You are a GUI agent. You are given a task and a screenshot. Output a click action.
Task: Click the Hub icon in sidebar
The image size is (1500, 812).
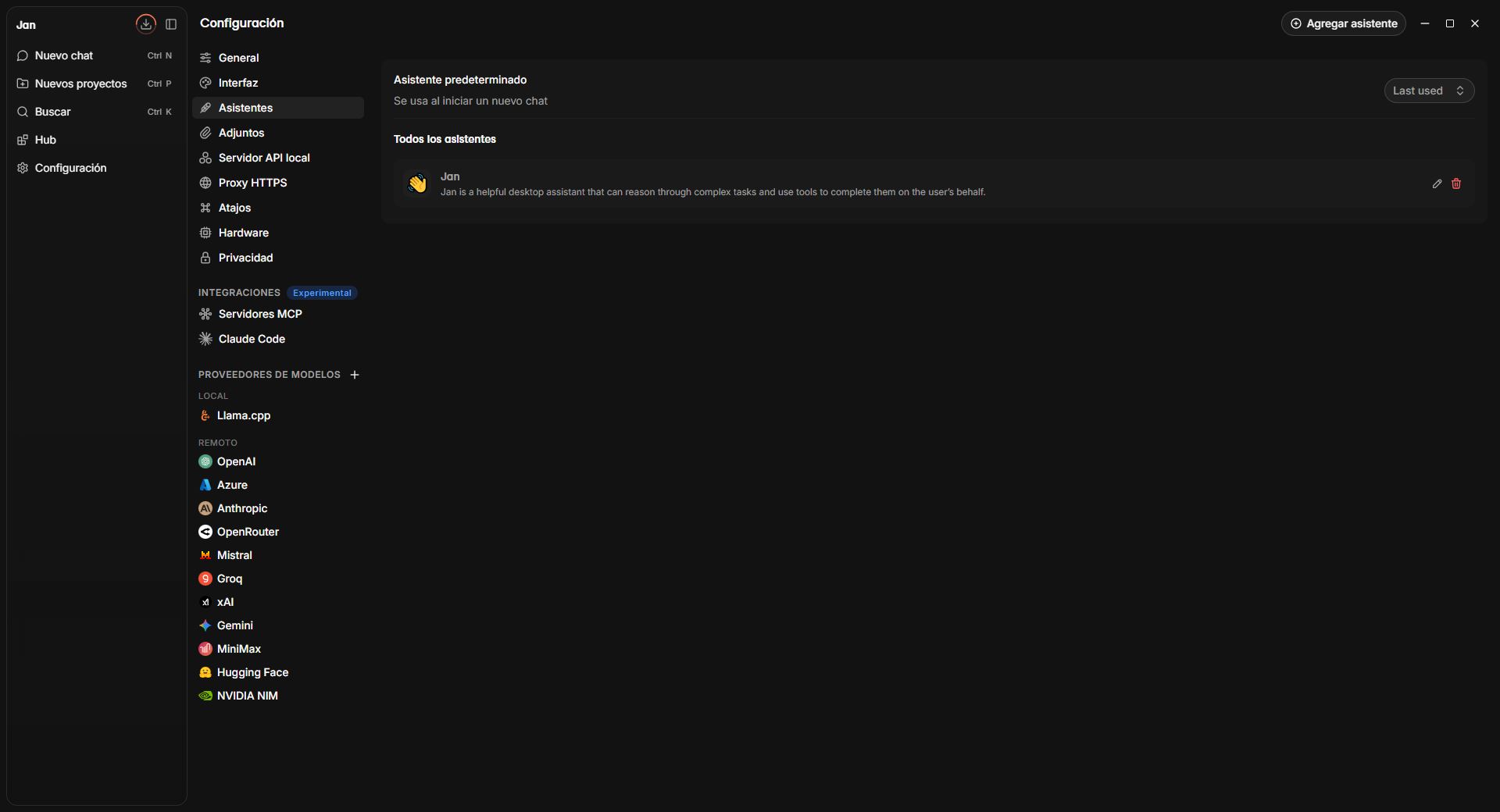click(x=23, y=140)
